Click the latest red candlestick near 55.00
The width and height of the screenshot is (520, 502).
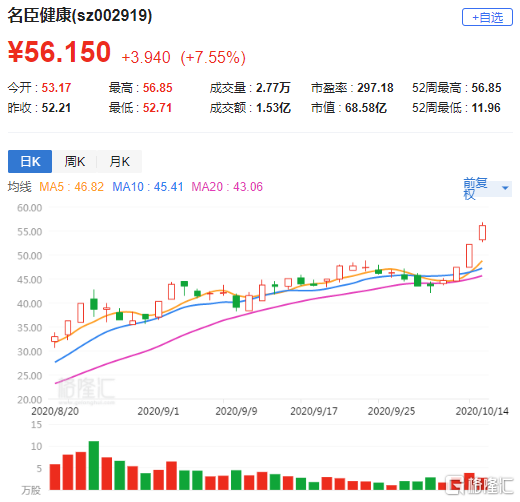(x=482, y=232)
